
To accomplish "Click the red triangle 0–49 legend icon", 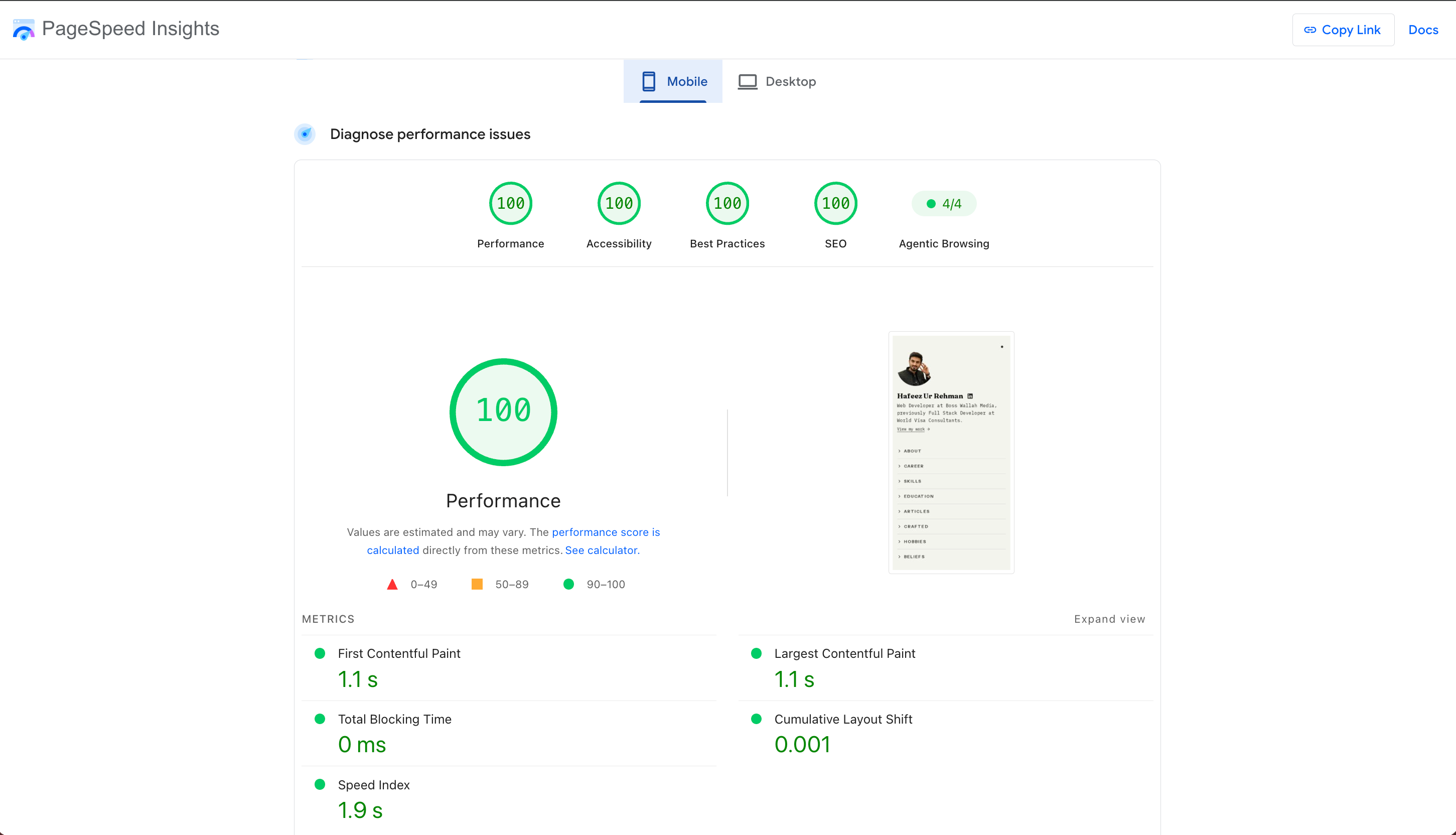I will click(x=392, y=585).
